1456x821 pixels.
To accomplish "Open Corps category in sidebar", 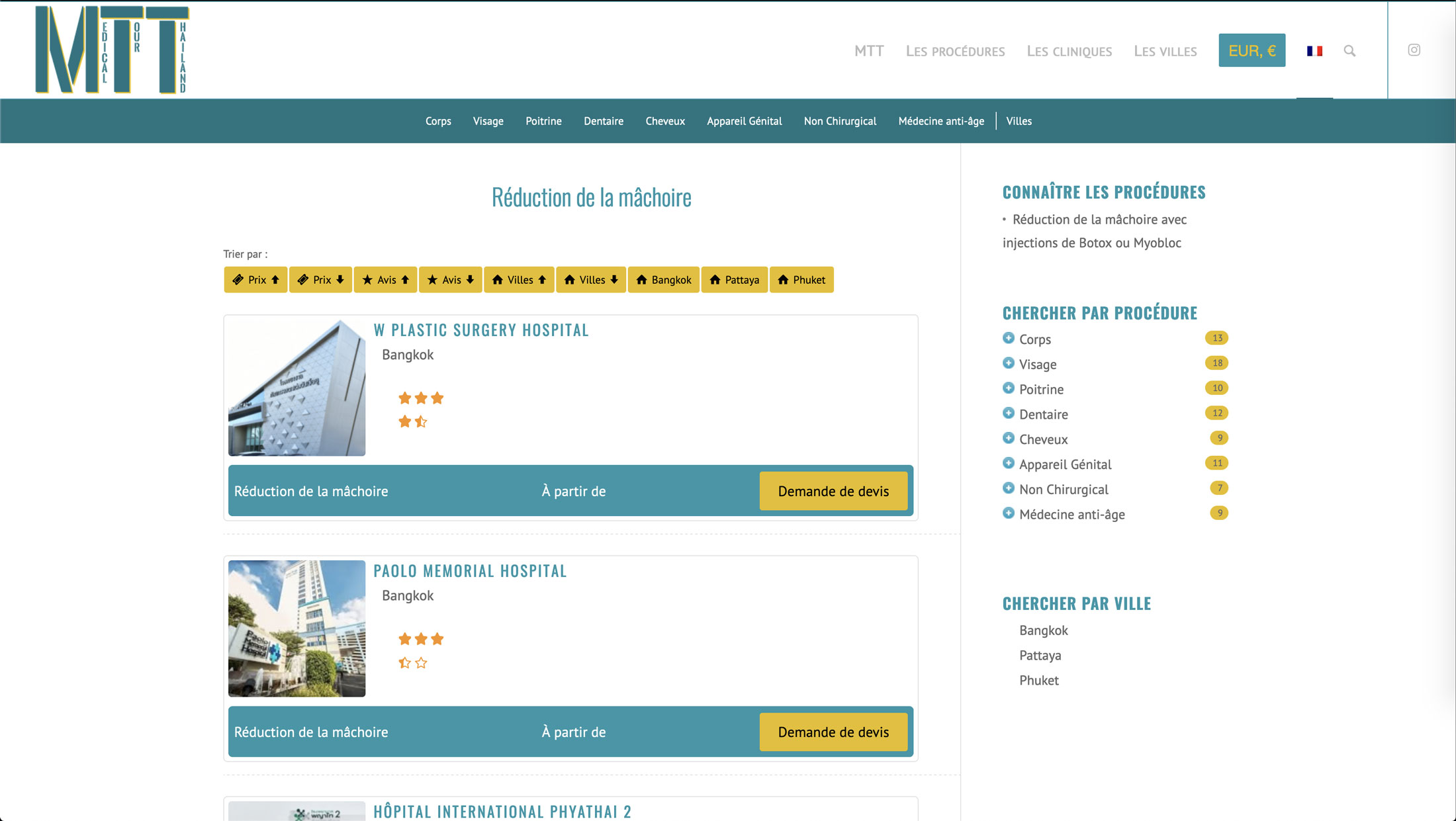I will coord(1034,339).
